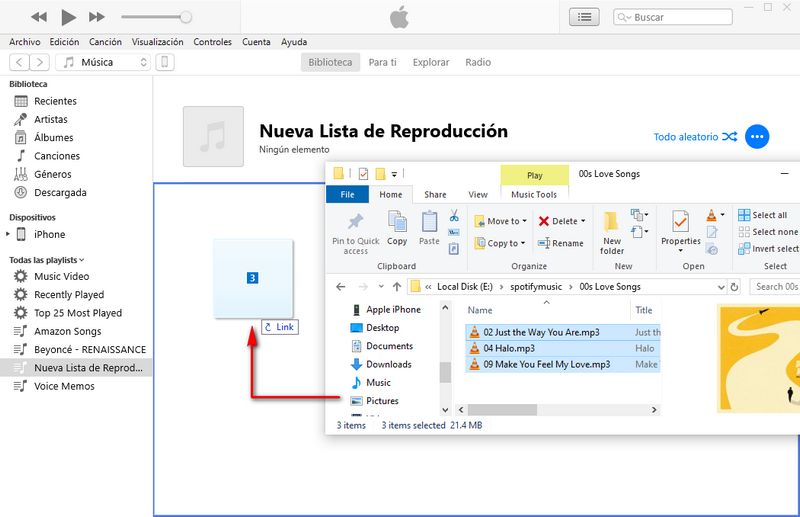Open the Music Tools ribbon tab

tap(534, 194)
